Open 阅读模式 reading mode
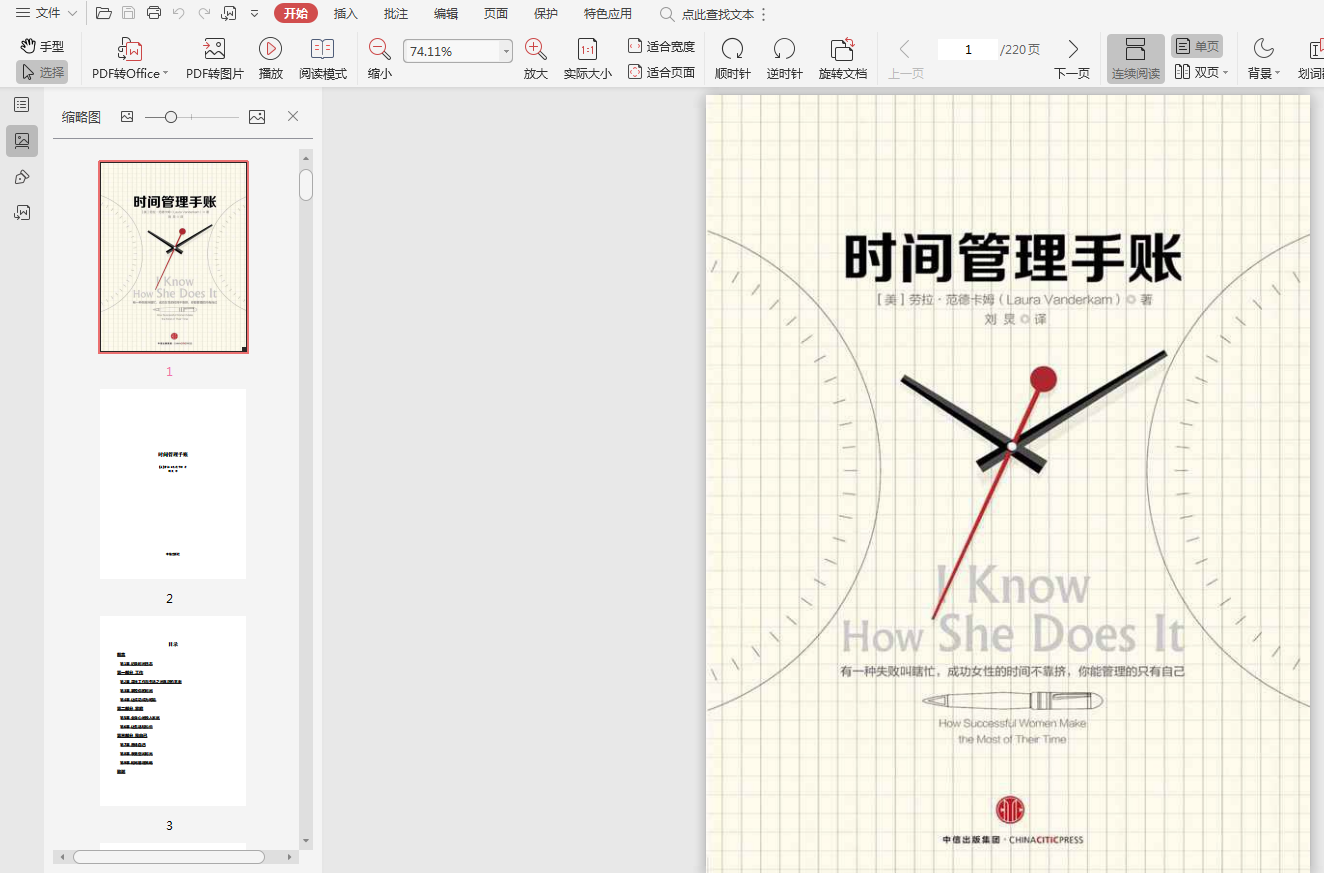 pos(322,49)
